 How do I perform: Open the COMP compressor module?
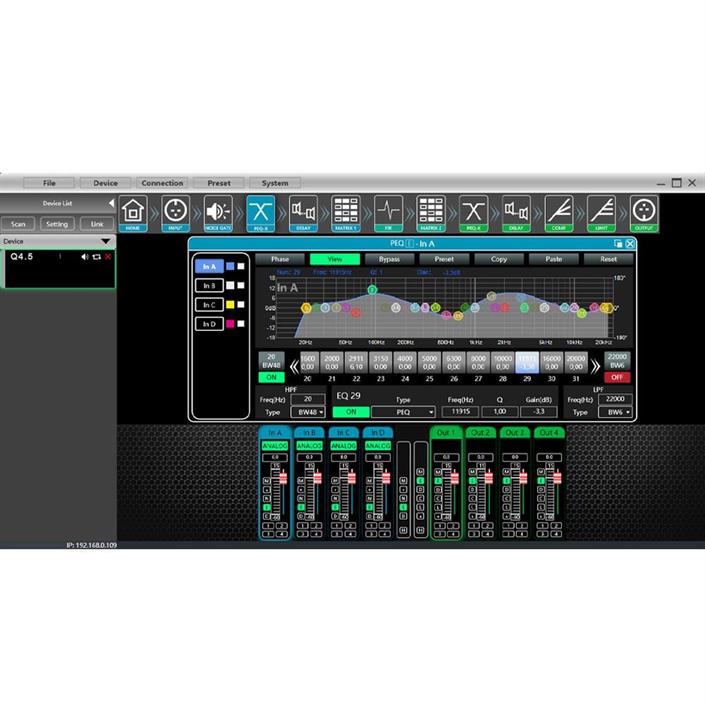[x=558, y=210]
